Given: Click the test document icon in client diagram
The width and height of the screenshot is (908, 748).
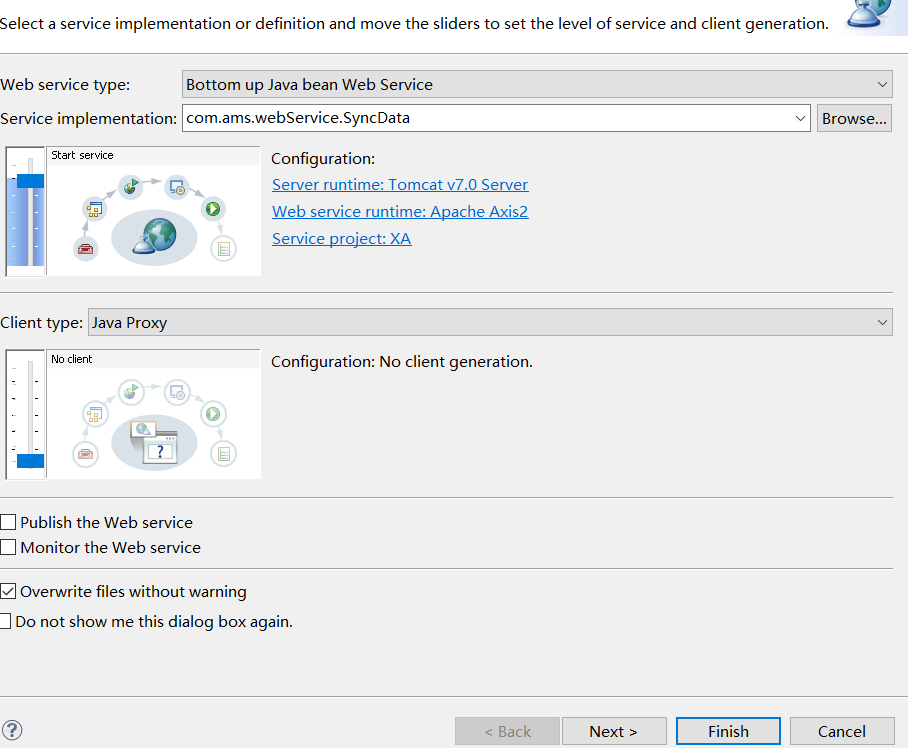Looking at the screenshot, I should tap(224, 454).
